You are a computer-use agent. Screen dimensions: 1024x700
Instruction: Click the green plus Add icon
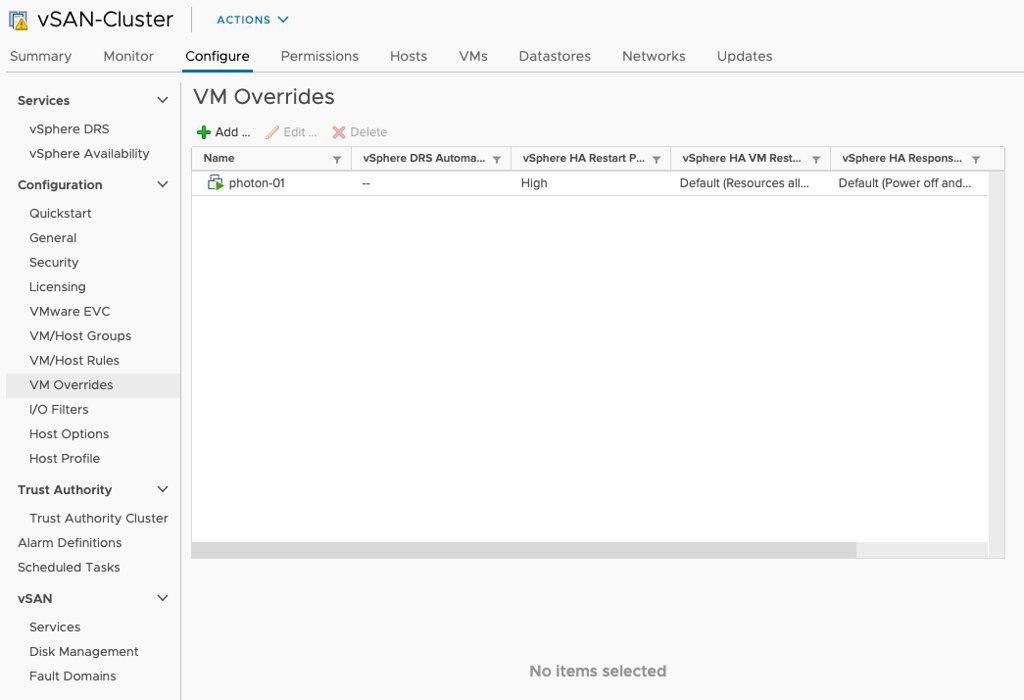[x=204, y=132]
